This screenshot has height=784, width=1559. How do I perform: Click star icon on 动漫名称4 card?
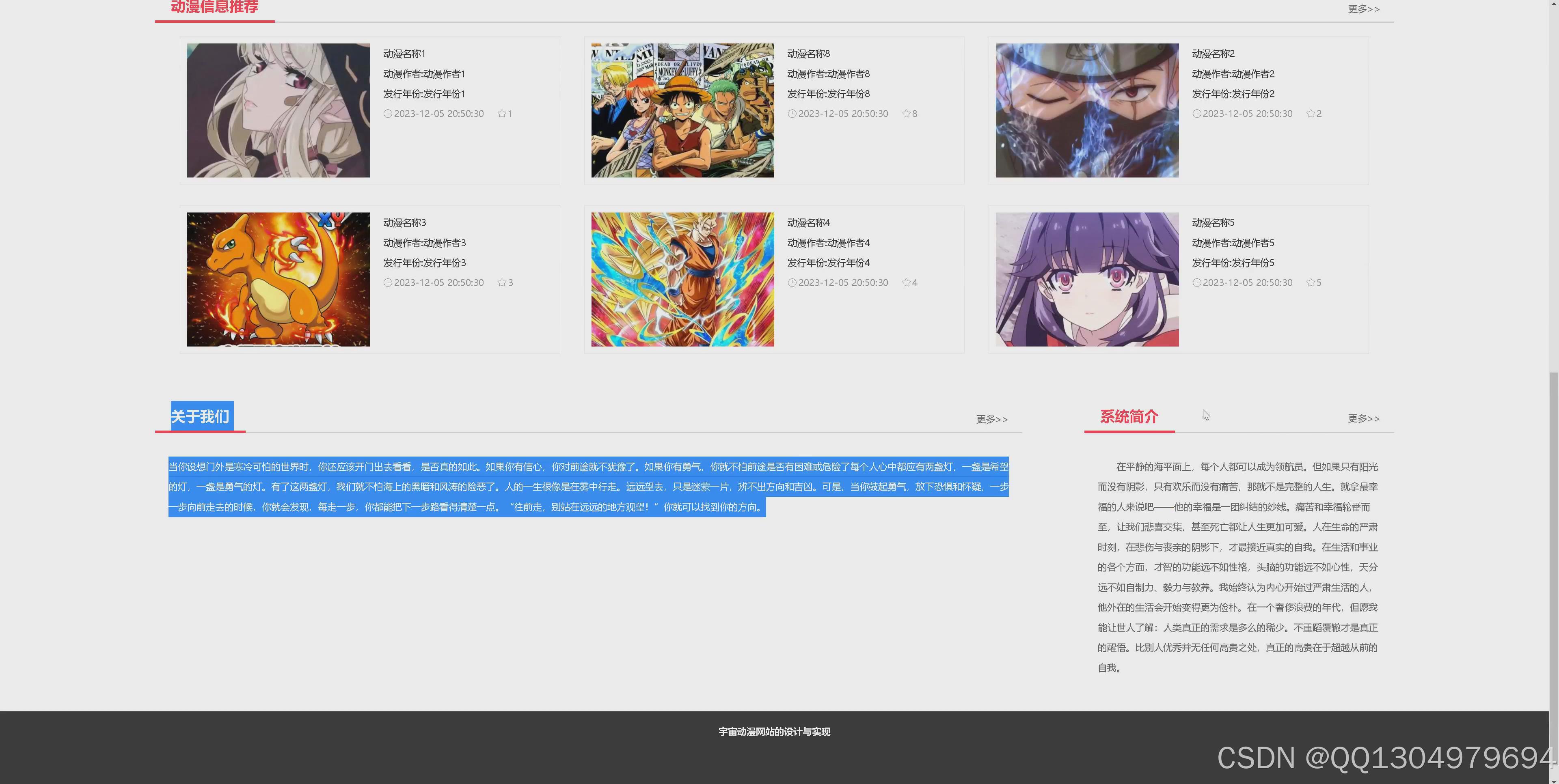click(x=906, y=282)
